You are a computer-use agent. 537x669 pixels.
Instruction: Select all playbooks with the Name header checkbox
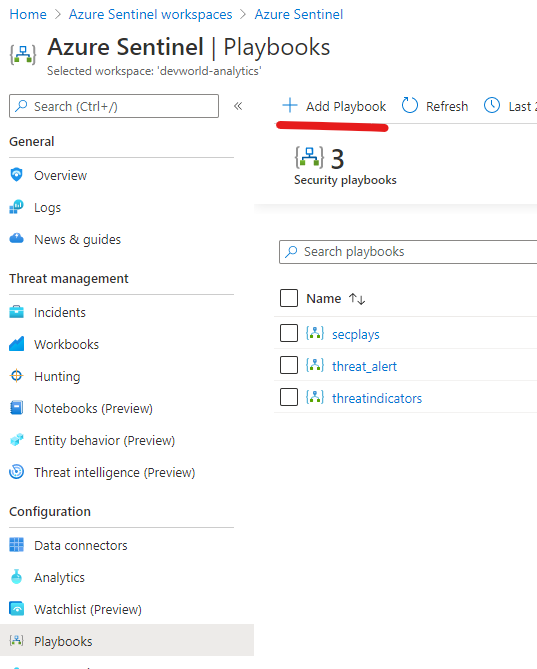[x=289, y=298]
